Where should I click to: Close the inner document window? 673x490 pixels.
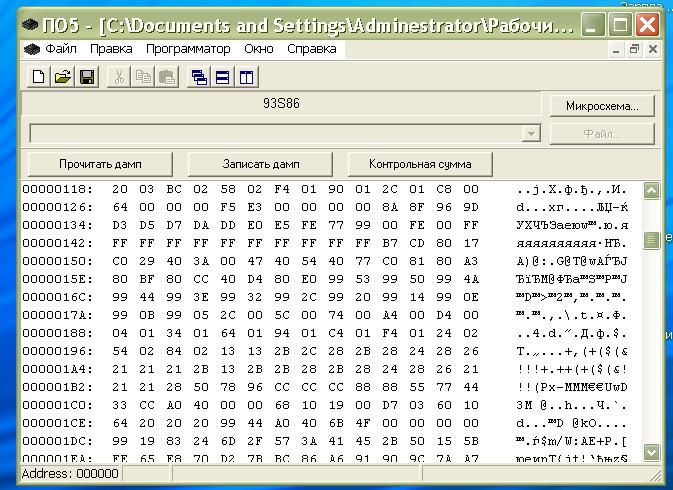click(x=653, y=50)
